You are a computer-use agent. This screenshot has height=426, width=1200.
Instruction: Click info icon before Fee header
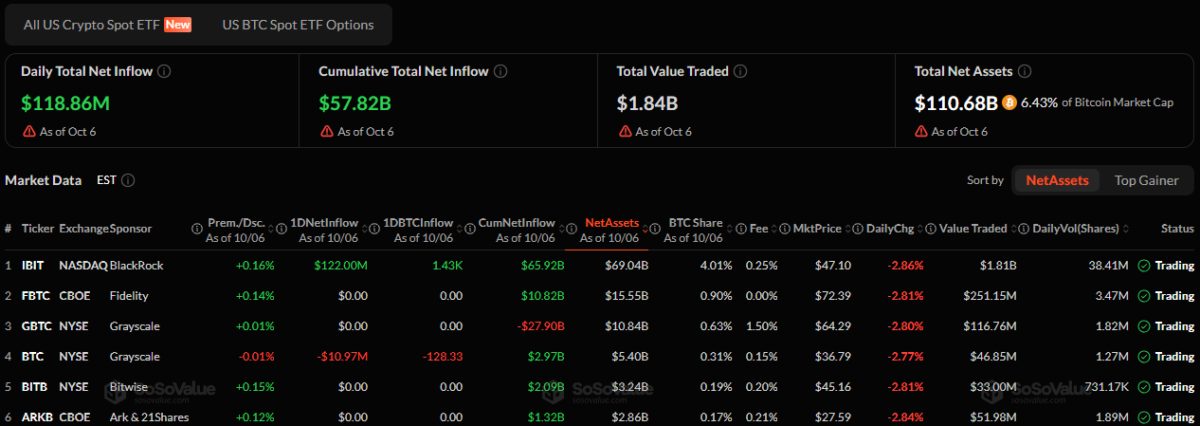(x=741, y=229)
